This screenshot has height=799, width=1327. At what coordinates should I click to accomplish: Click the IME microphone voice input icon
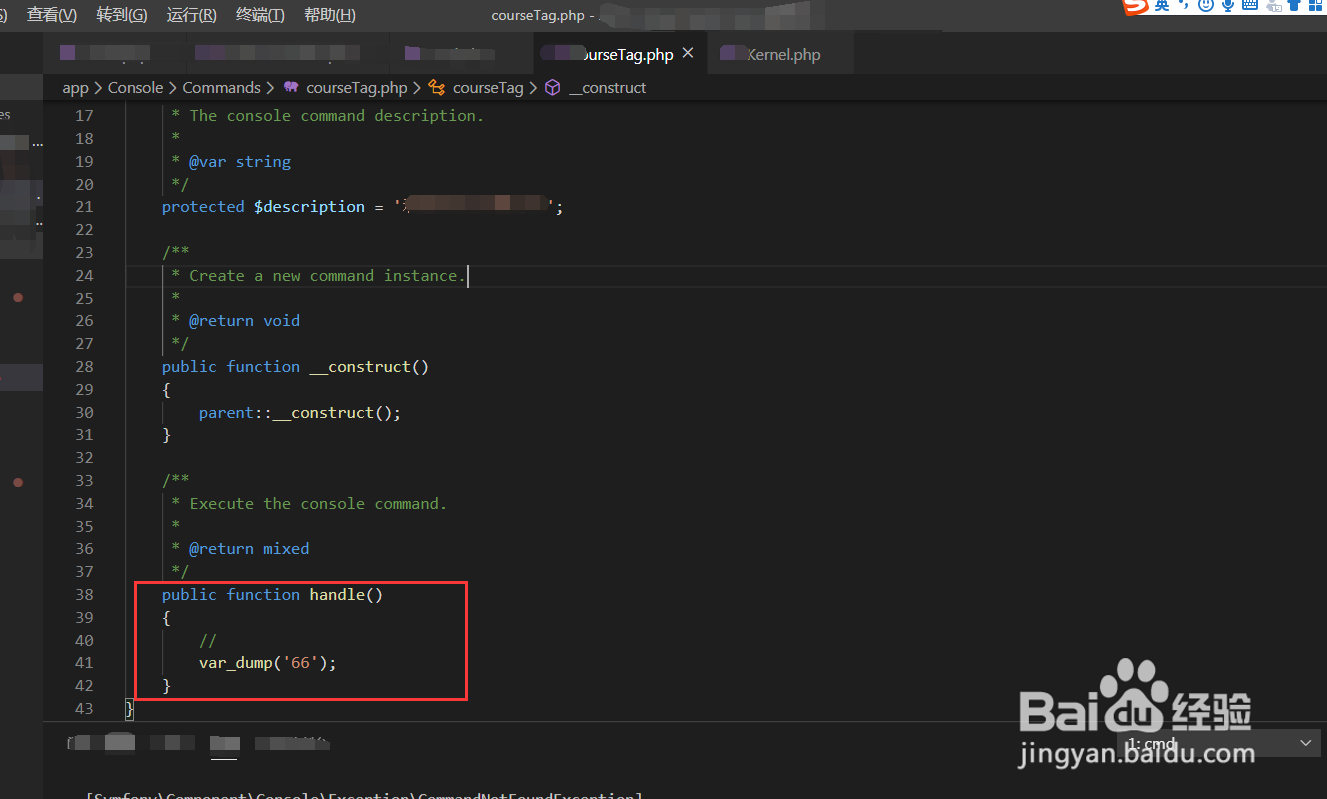1228,6
